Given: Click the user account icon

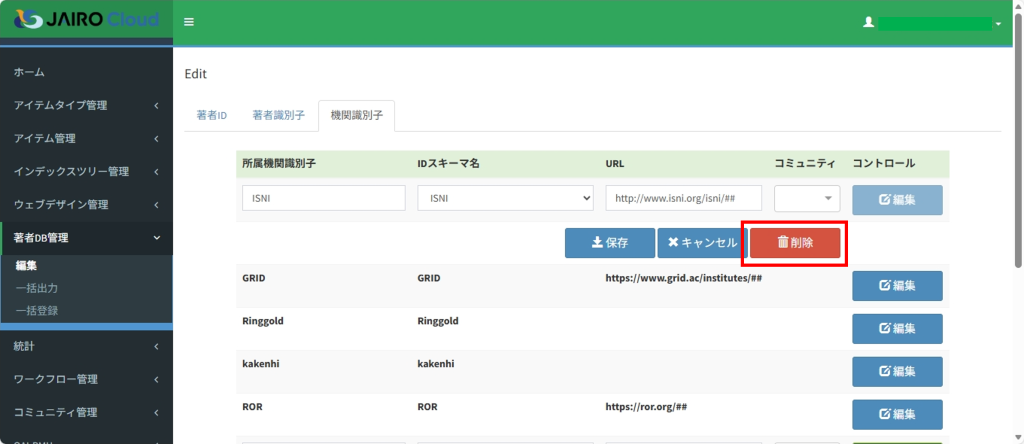Looking at the screenshot, I should (x=868, y=22).
